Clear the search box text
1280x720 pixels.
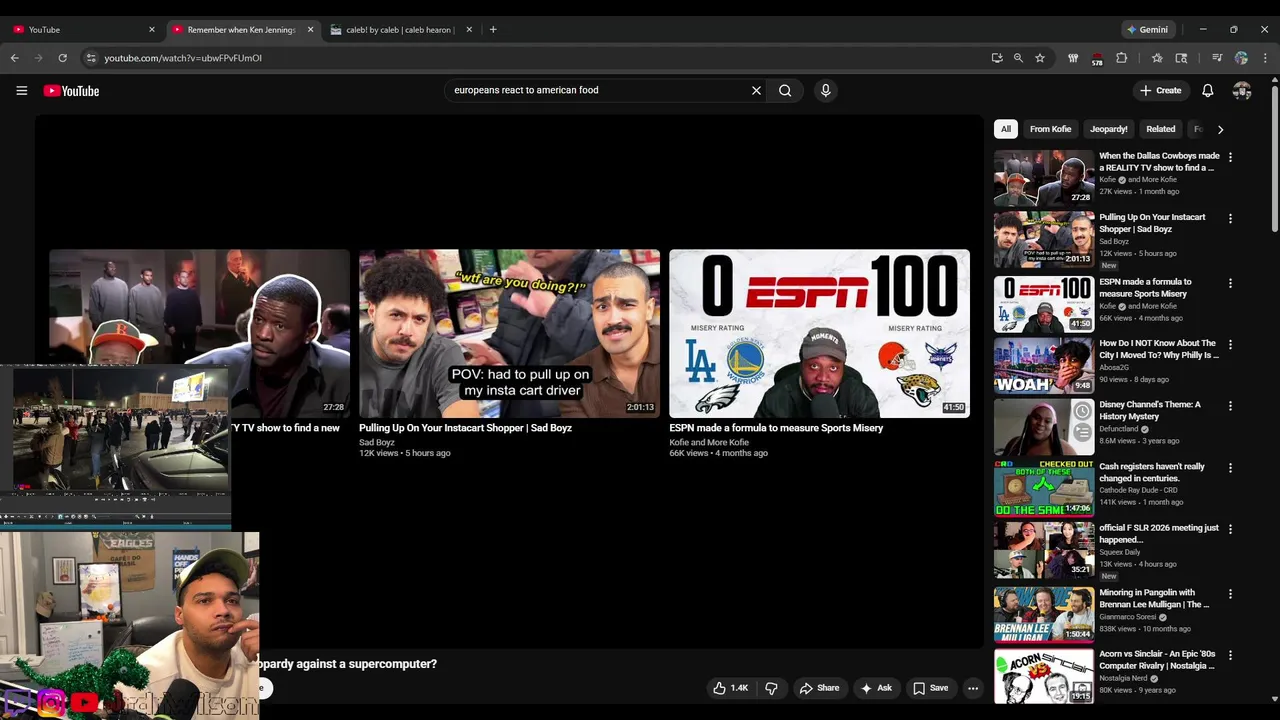pos(756,90)
